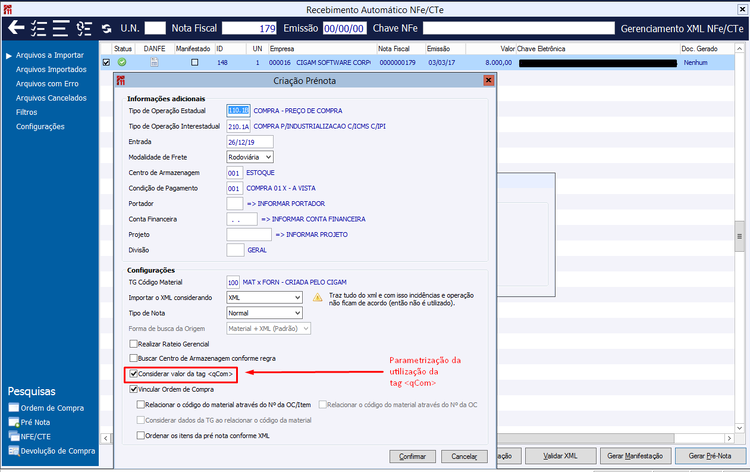Click the select-all checklist toolbar icon
The width and height of the screenshot is (750, 472).
click(x=38, y=28)
